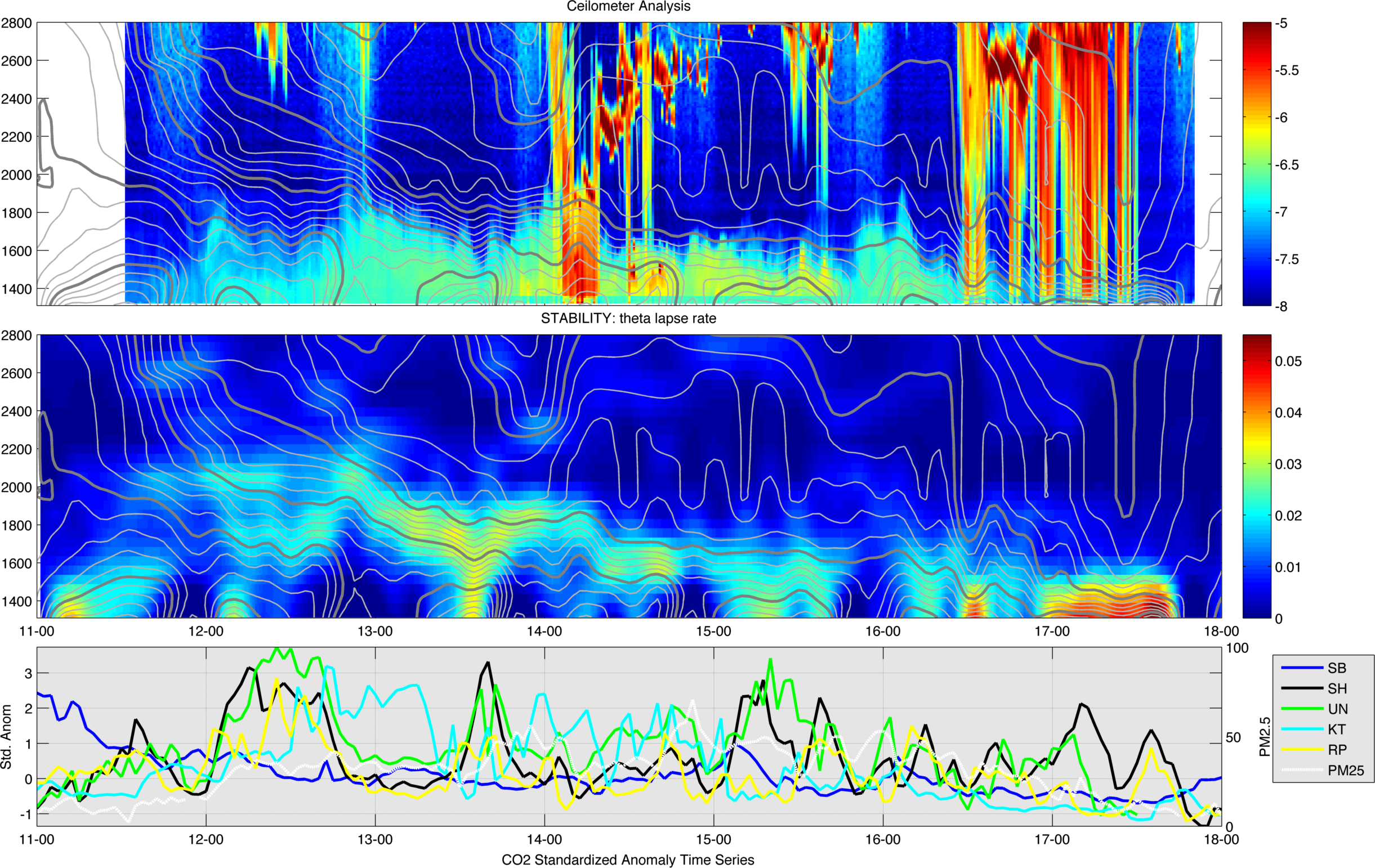
Task: Click the yellow RP line sample in legend
Action: 1302,749
